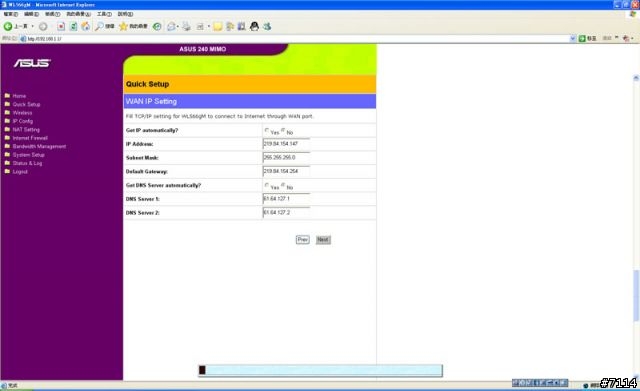Open Quick Setup in the sidebar
640x391 pixels.
pyautogui.click(x=27, y=104)
